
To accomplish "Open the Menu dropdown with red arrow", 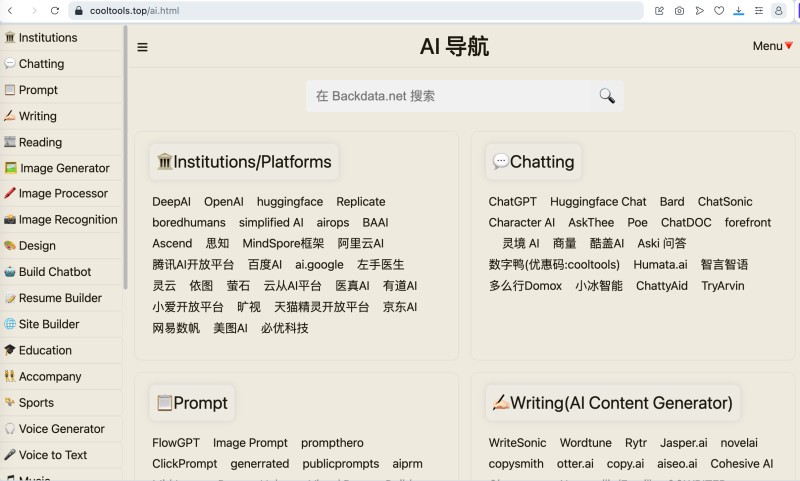I will [772, 46].
